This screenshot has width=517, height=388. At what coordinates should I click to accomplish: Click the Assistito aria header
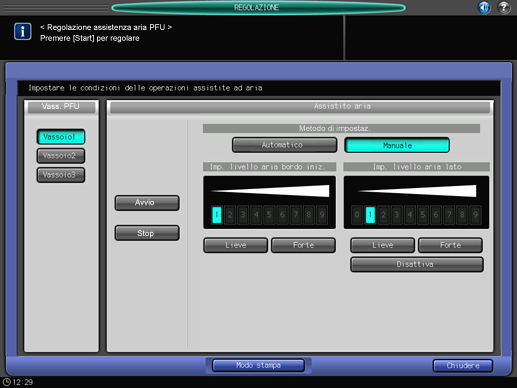pyautogui.click(x=300, y=107)
